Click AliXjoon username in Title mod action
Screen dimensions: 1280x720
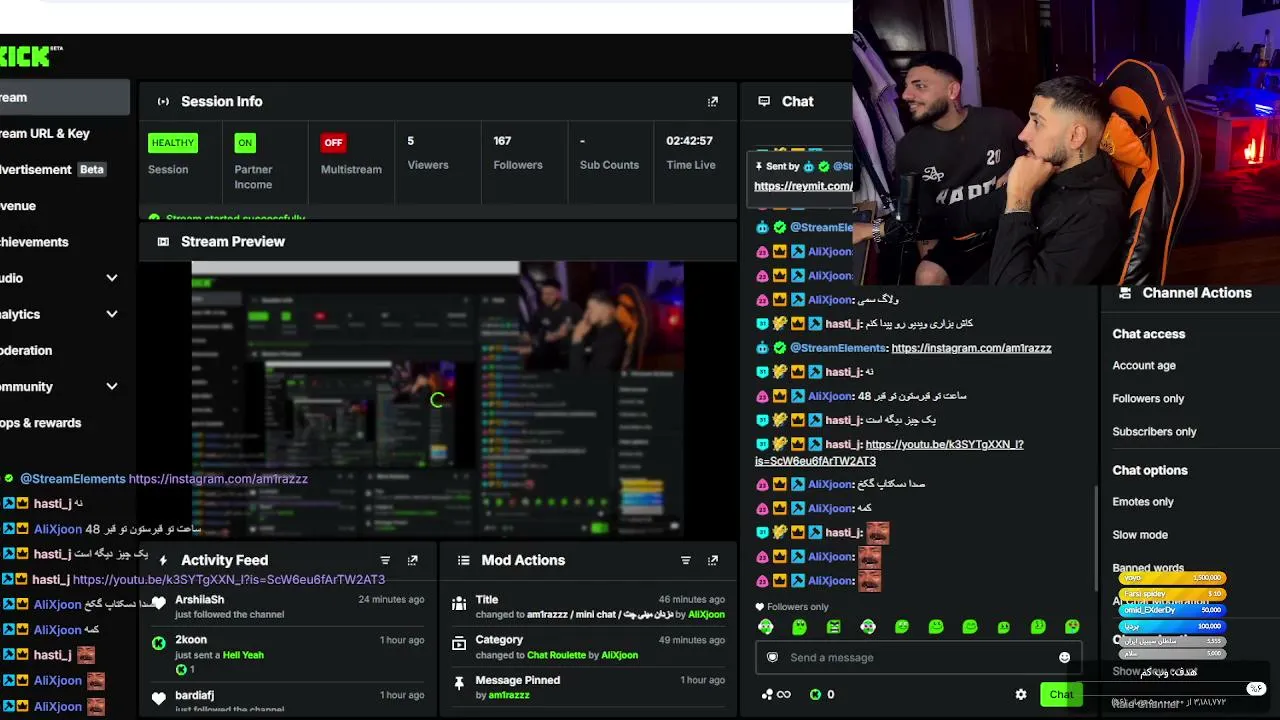(x=706, y=614)
